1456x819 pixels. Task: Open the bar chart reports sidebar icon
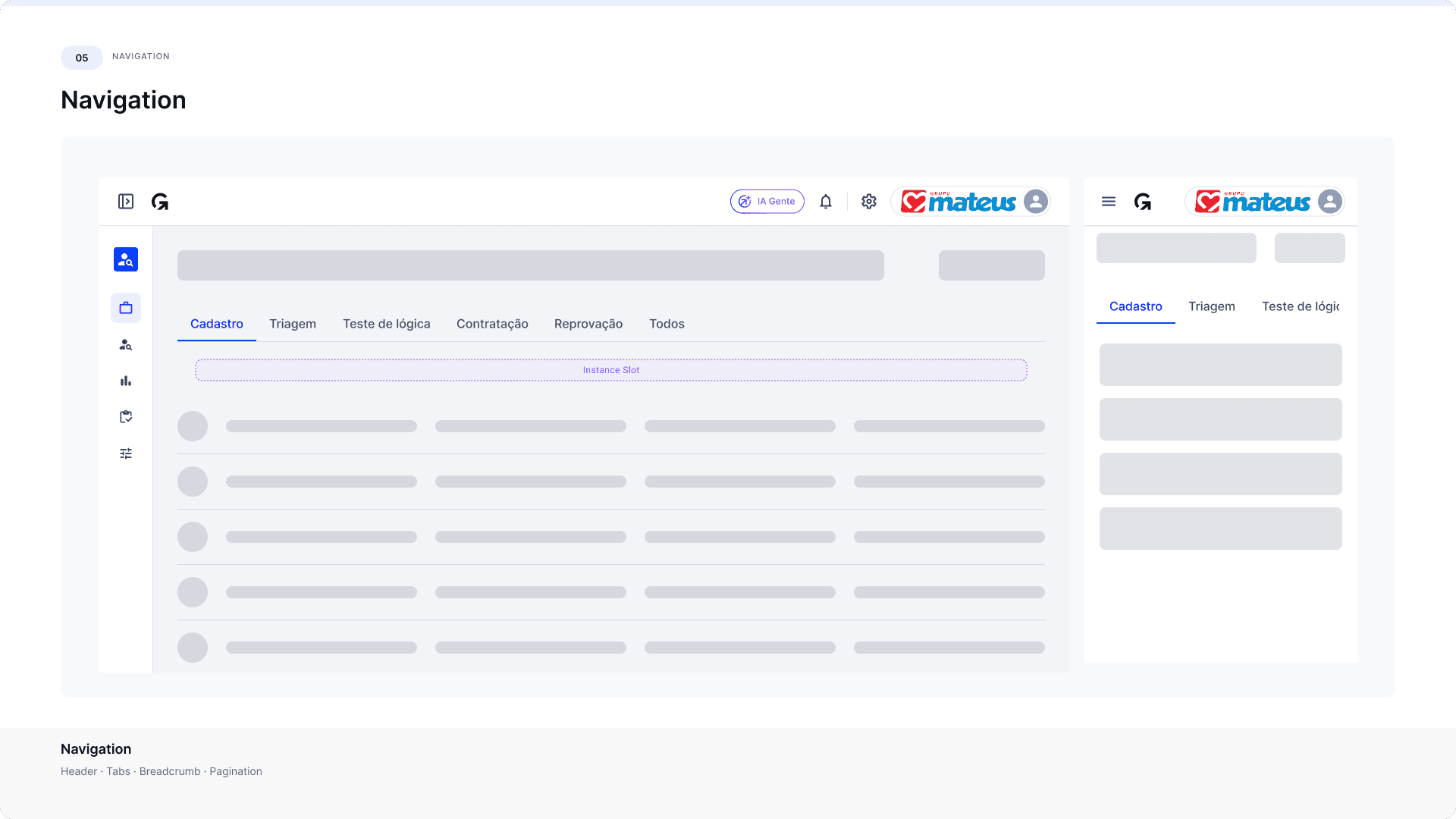point(126,381)
